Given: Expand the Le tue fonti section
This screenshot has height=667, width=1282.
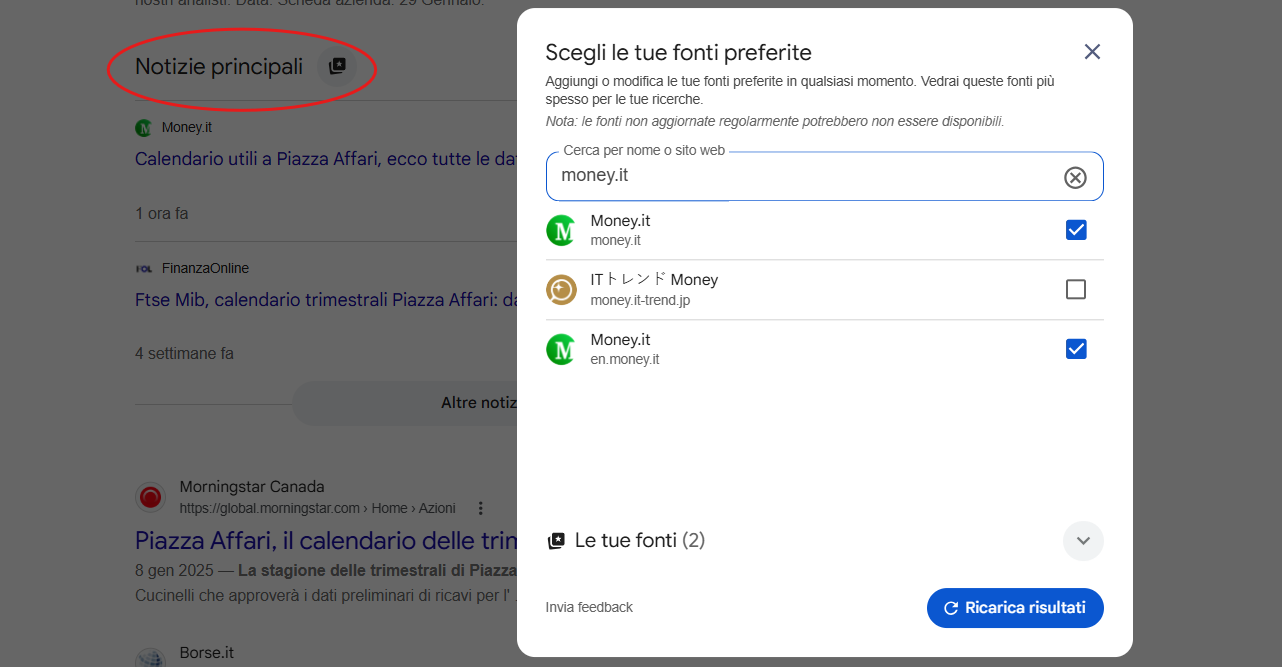Looking at the screenshot, I should (x=1083, y=541).
